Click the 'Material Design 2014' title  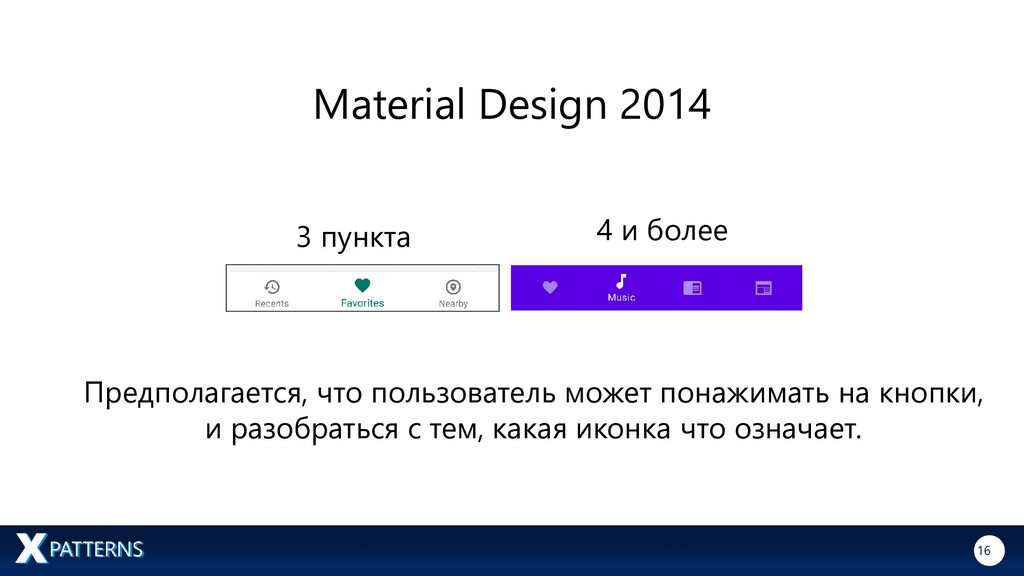[x=512, y=104]
